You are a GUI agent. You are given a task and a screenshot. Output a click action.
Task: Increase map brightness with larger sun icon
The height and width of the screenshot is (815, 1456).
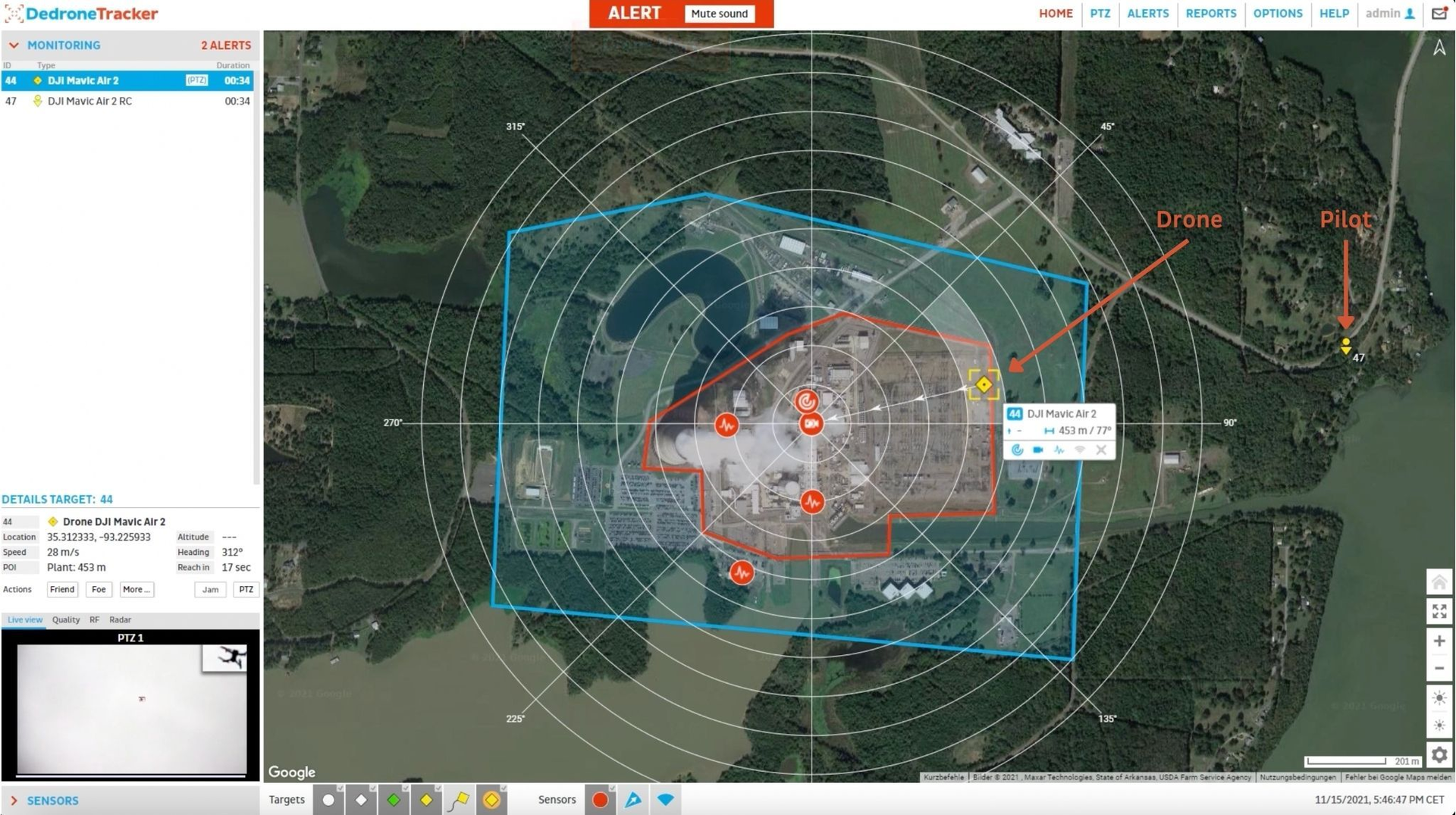point(1439,698)
